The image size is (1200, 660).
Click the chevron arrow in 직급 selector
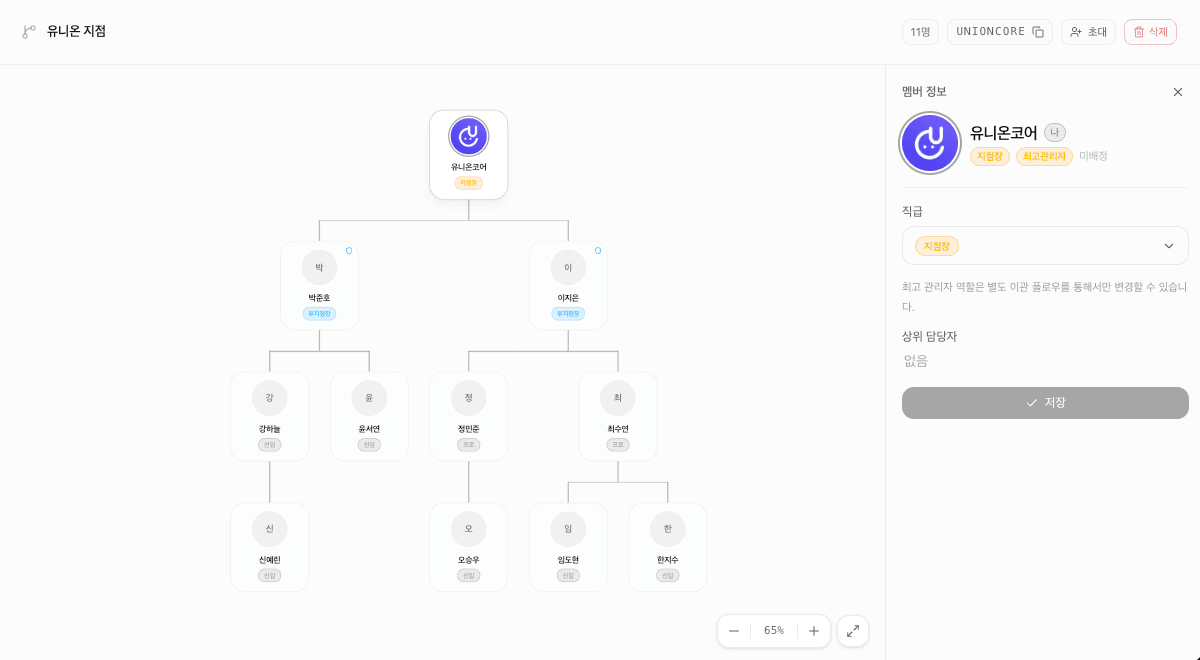(1169, 246)
